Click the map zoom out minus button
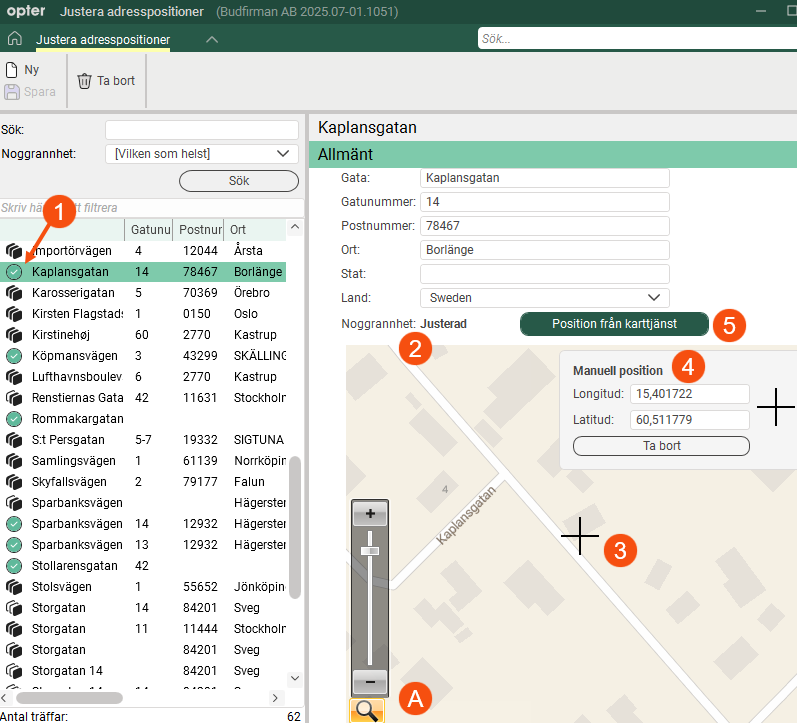The image size is (797, 723). [370, 682]
